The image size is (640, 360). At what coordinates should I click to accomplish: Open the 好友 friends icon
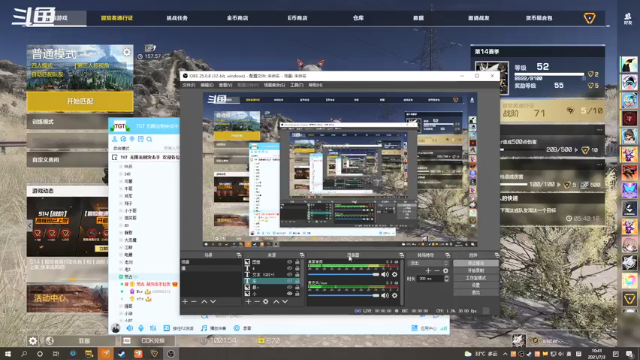(628, 18)
